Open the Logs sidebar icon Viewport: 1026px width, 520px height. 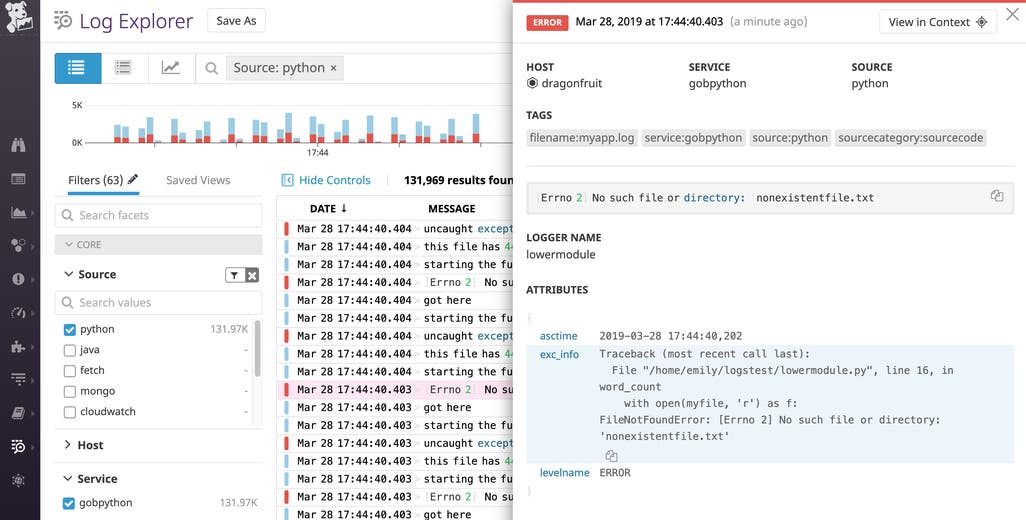point(18,447)
